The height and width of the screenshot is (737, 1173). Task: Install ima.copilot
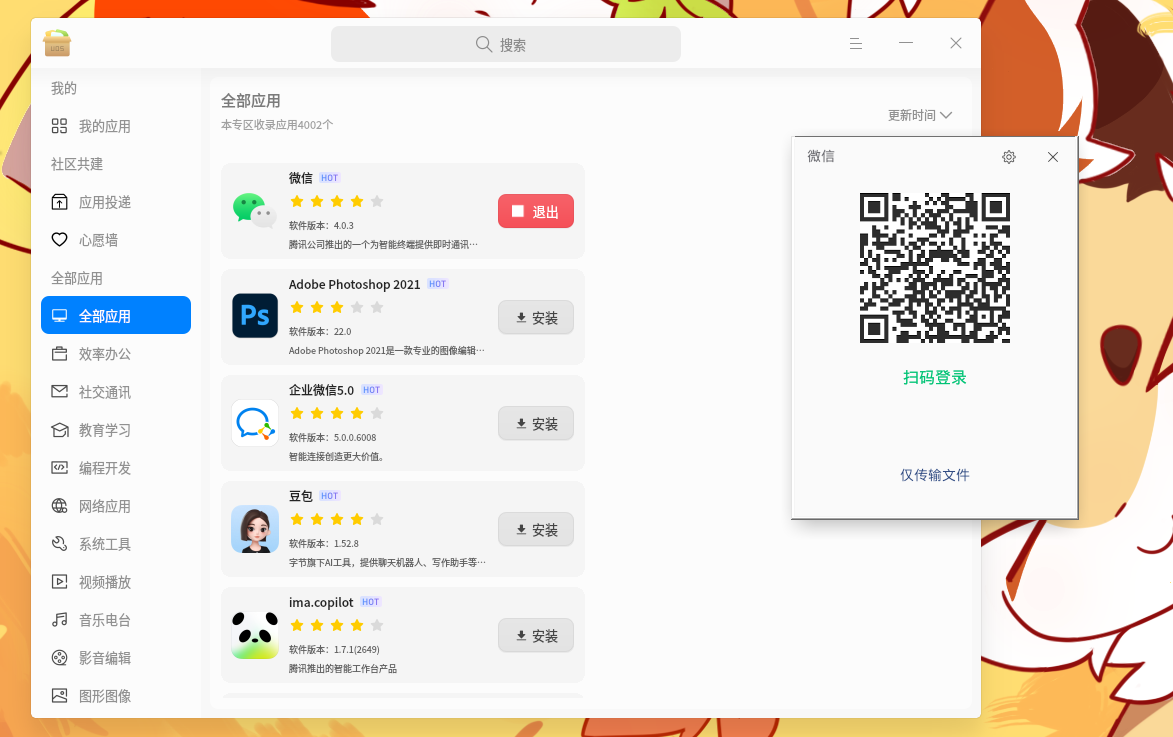click(x=536, y=635)
